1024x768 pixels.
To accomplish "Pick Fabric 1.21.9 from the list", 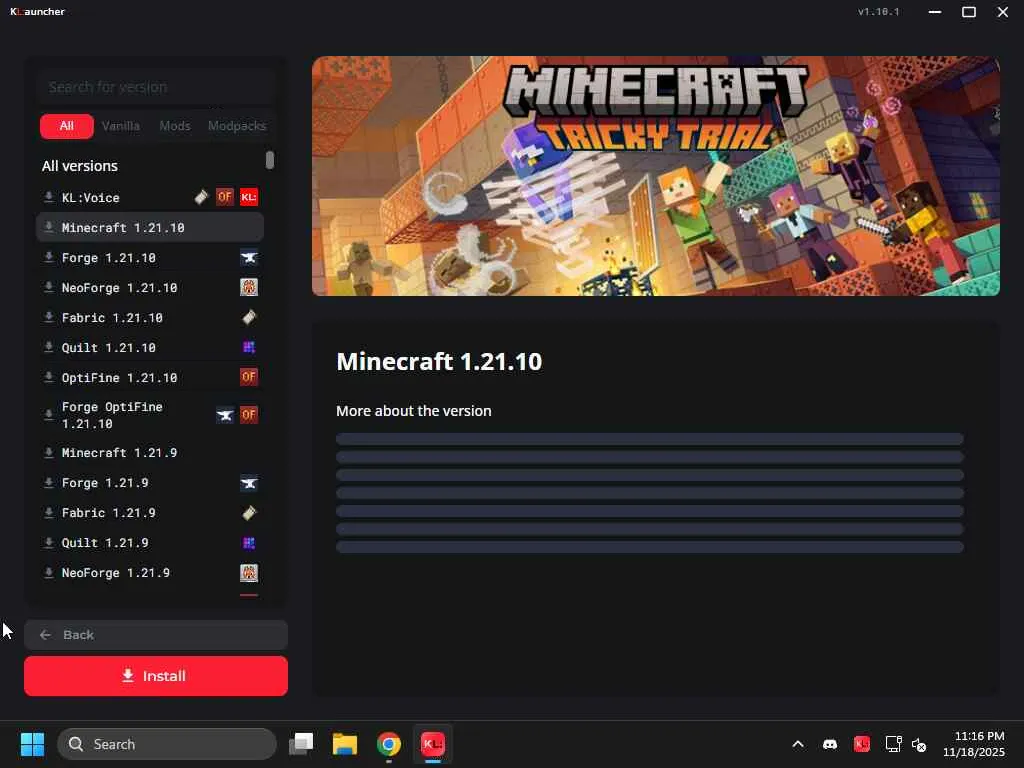I will pyautogui.click(x=150, y=513).
